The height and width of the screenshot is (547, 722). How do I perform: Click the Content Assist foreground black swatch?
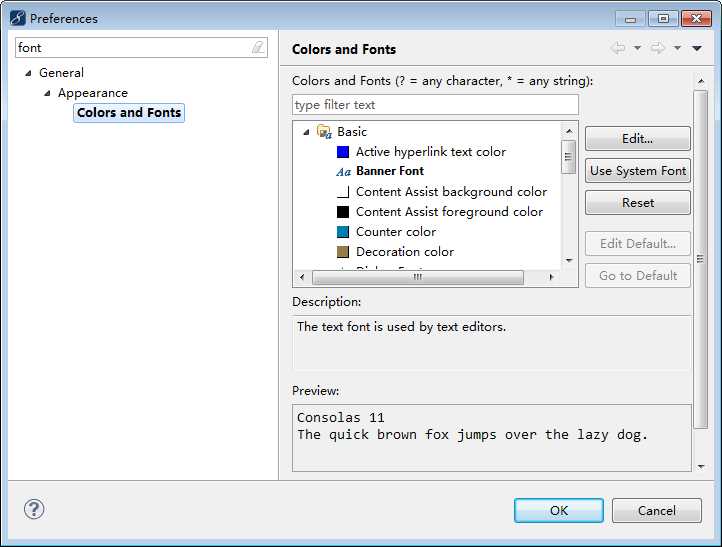pyautogui.click(x=343, y=212)
